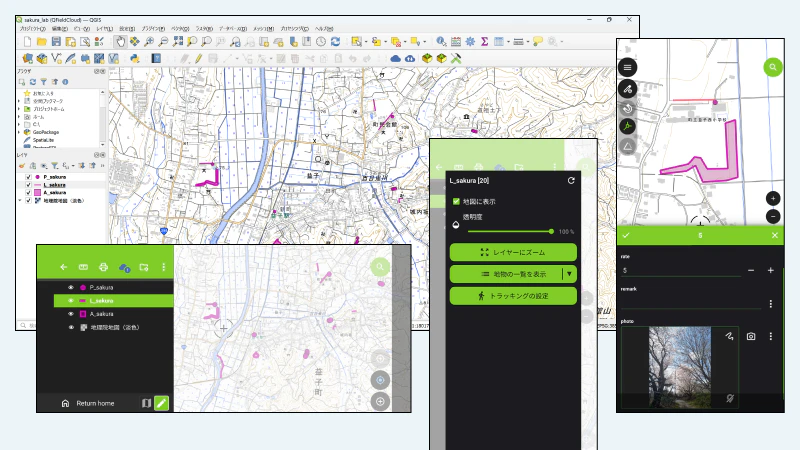800x450 pixels.
Task: Open three-dot menu in QField layer panel header
Action: point(163,267)
